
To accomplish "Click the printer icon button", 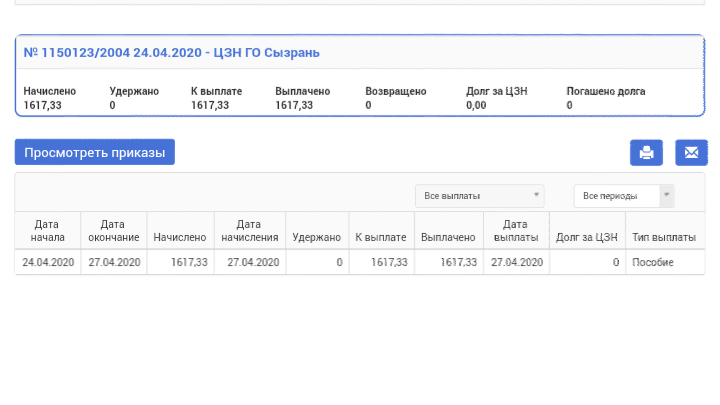I will [646, 152].
